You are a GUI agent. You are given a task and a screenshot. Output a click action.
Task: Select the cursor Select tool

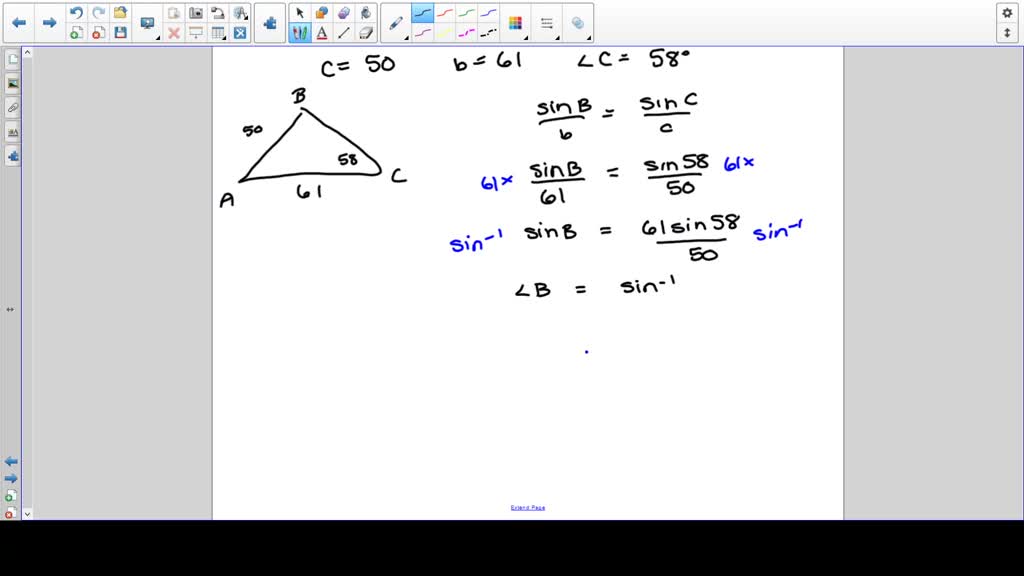coord(300,12)
